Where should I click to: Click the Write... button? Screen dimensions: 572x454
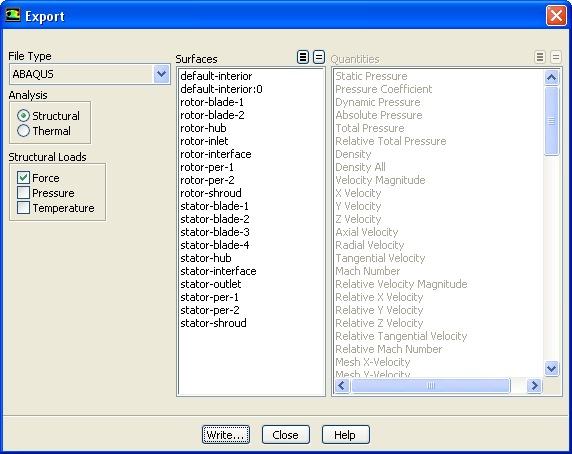tap(226, 435)
